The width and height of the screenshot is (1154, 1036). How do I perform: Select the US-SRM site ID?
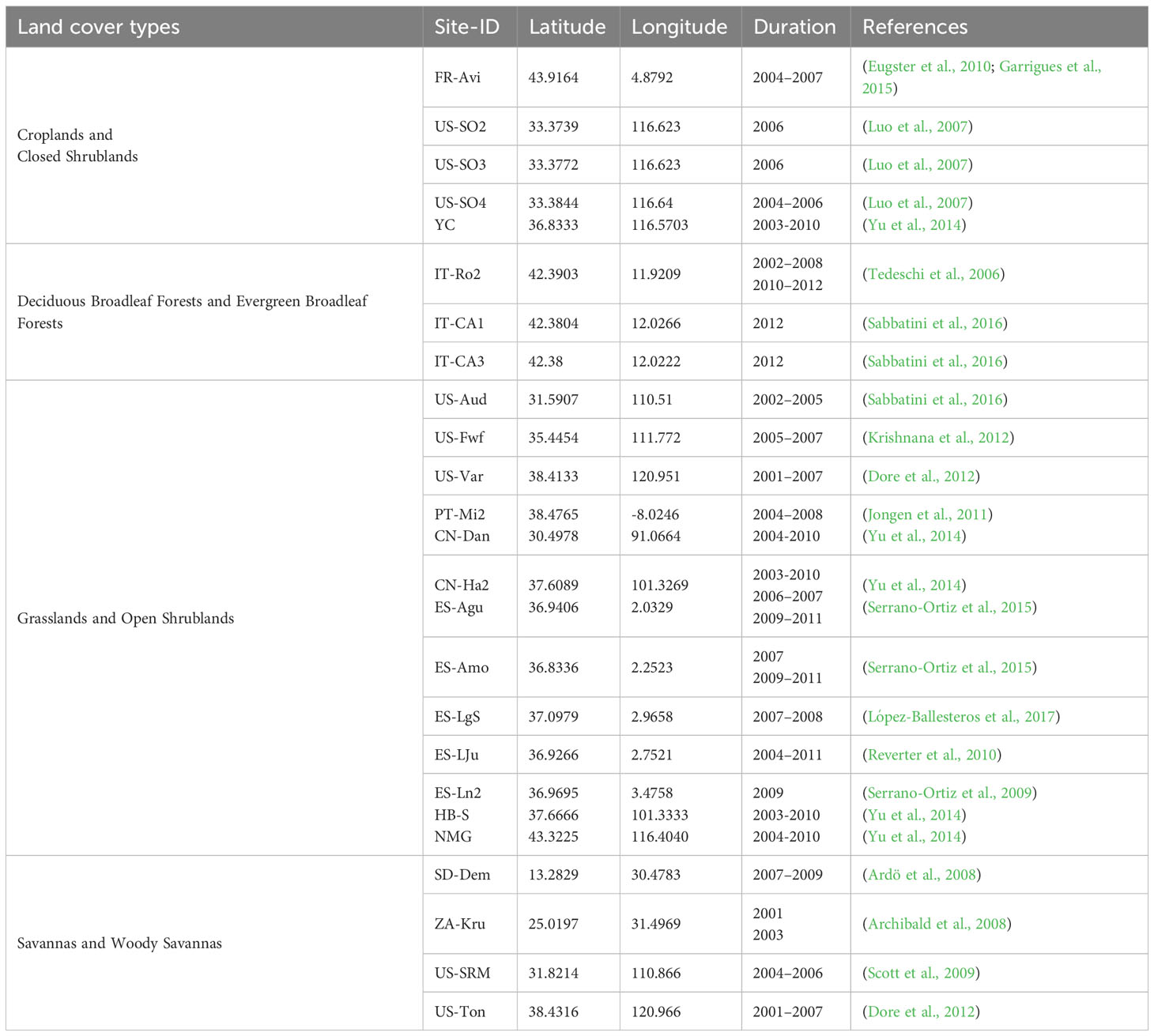pyautogui.click(x=462, y=974)
